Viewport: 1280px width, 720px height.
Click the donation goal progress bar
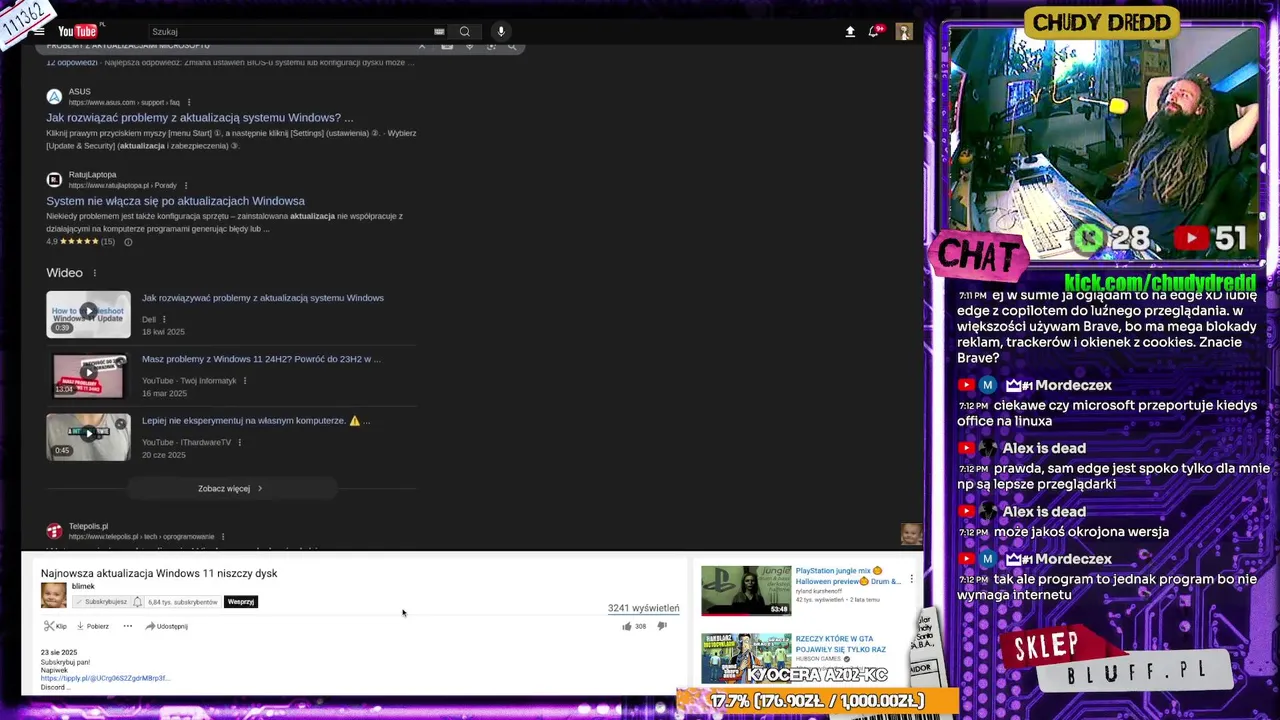point(818,701)
